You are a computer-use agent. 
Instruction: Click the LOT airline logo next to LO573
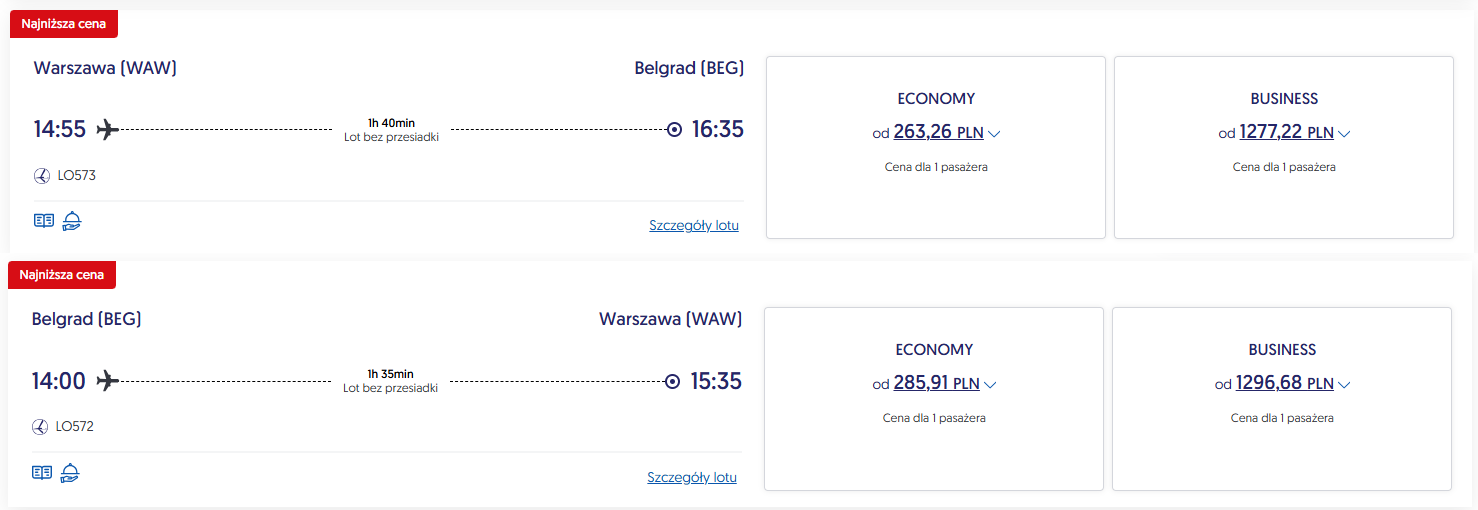coord(42,176)
